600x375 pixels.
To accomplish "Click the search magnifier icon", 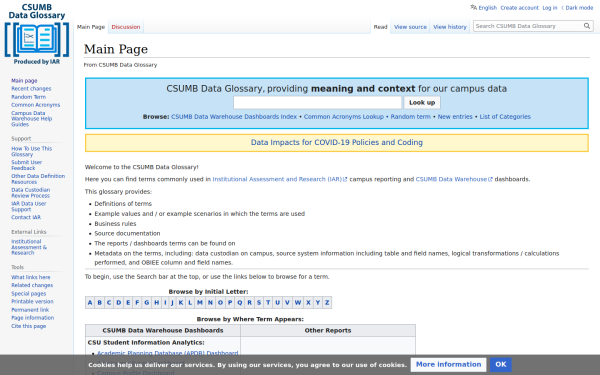I will pos(587,26).
